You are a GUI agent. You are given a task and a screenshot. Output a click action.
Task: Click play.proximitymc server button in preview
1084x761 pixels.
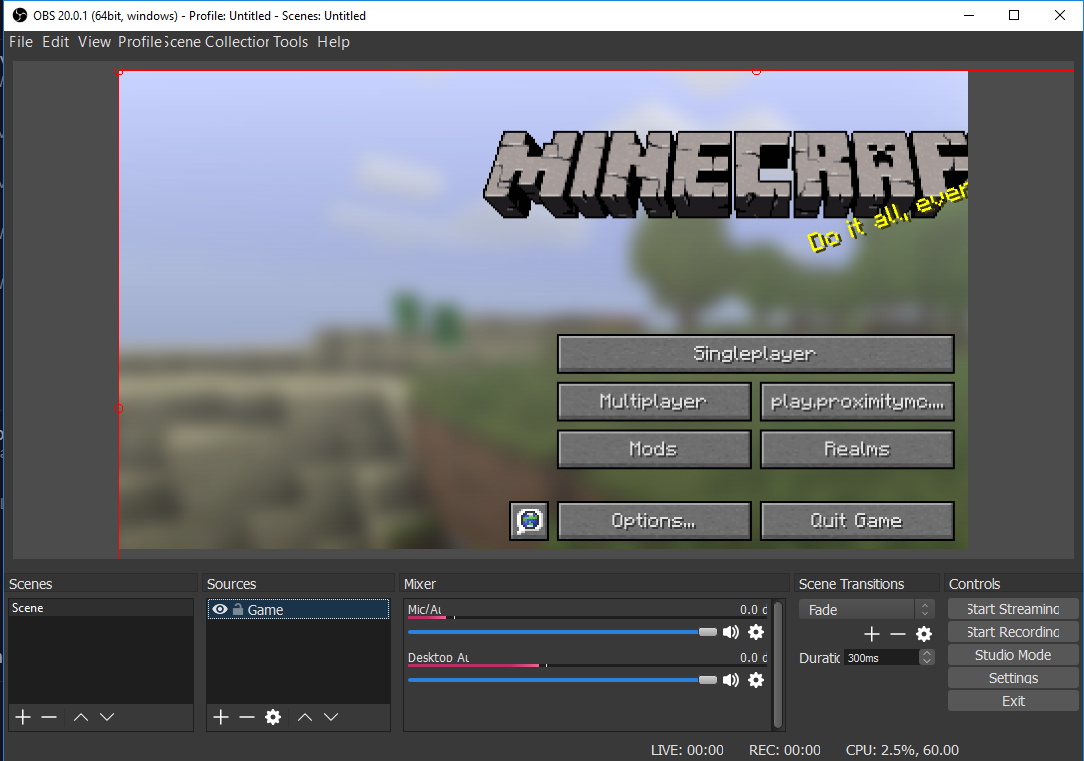click(x=857, y=402)
